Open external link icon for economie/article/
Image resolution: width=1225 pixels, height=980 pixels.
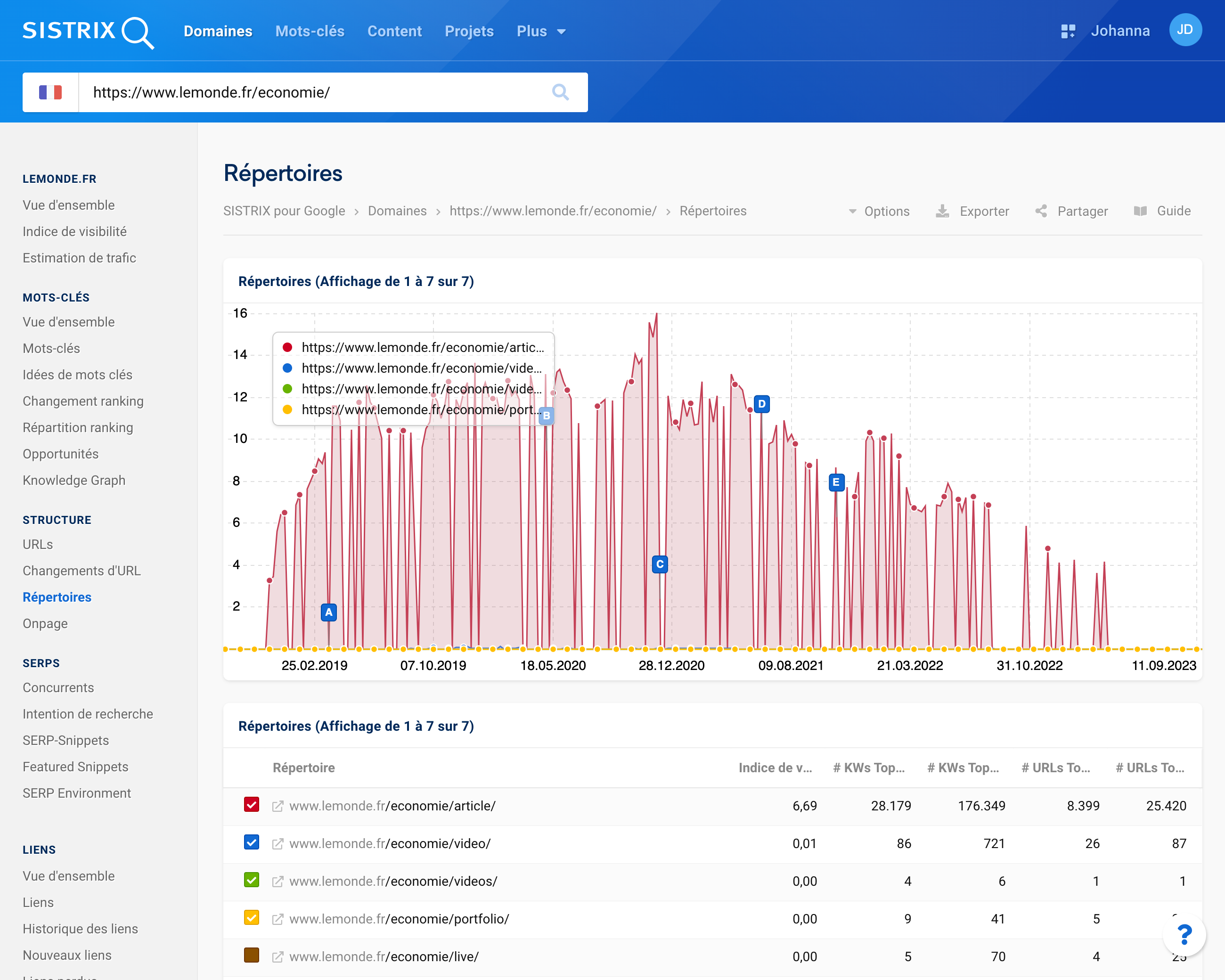(x=278, y=806)
